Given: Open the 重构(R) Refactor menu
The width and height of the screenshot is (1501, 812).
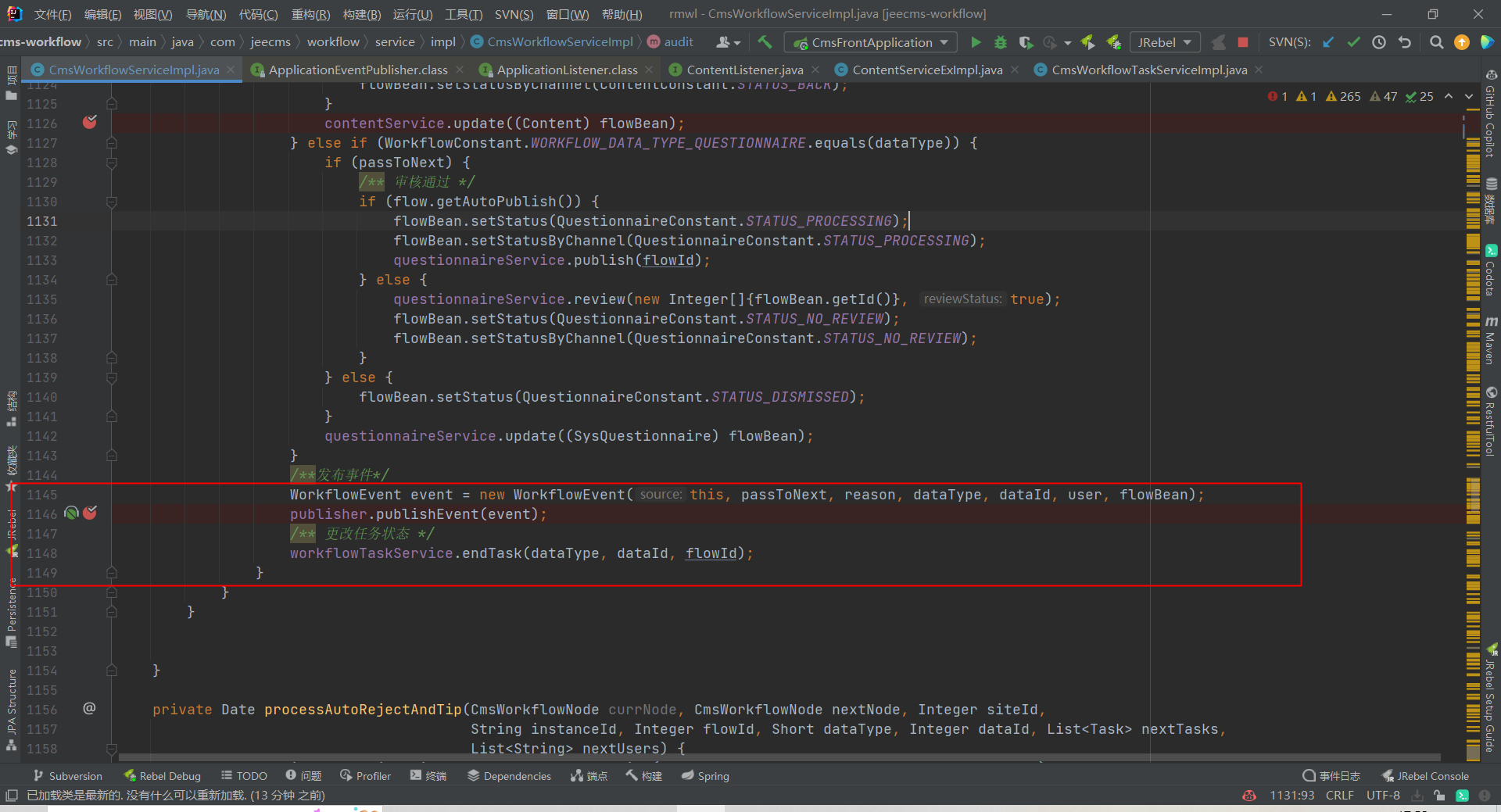Looking at the screenshot, I should click(310, 14).
